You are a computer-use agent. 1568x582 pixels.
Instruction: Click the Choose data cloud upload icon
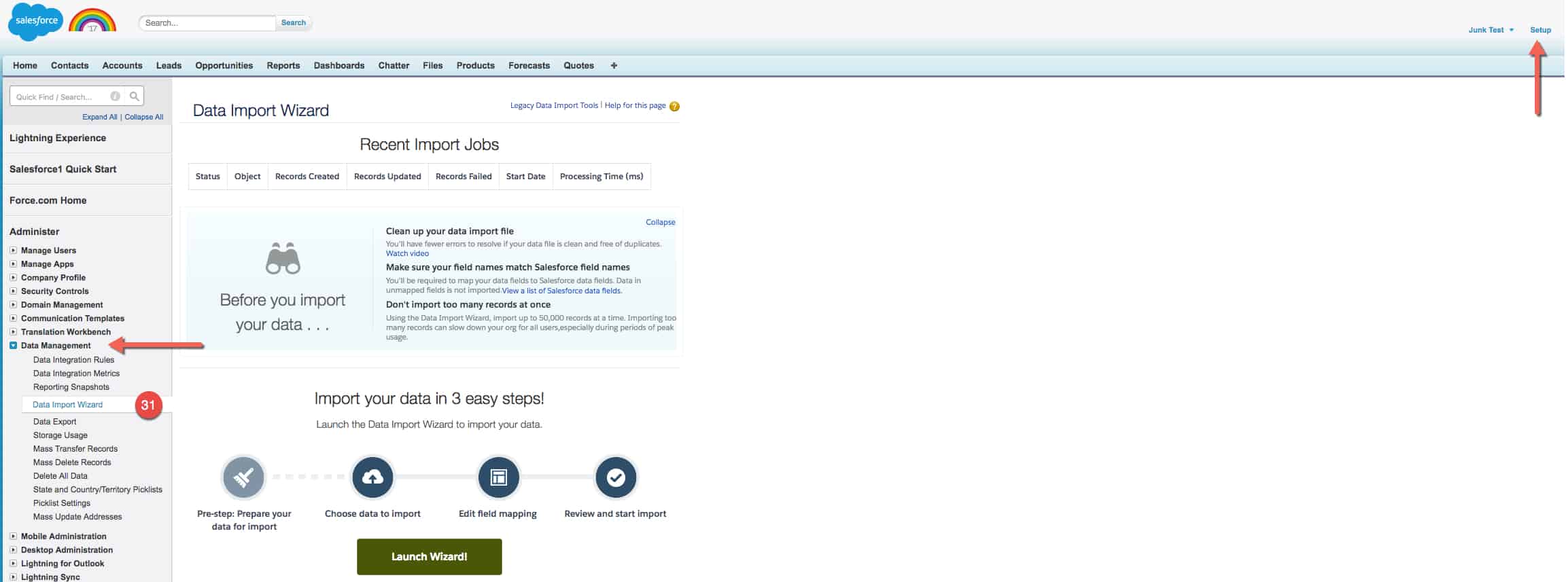(372, 477)
